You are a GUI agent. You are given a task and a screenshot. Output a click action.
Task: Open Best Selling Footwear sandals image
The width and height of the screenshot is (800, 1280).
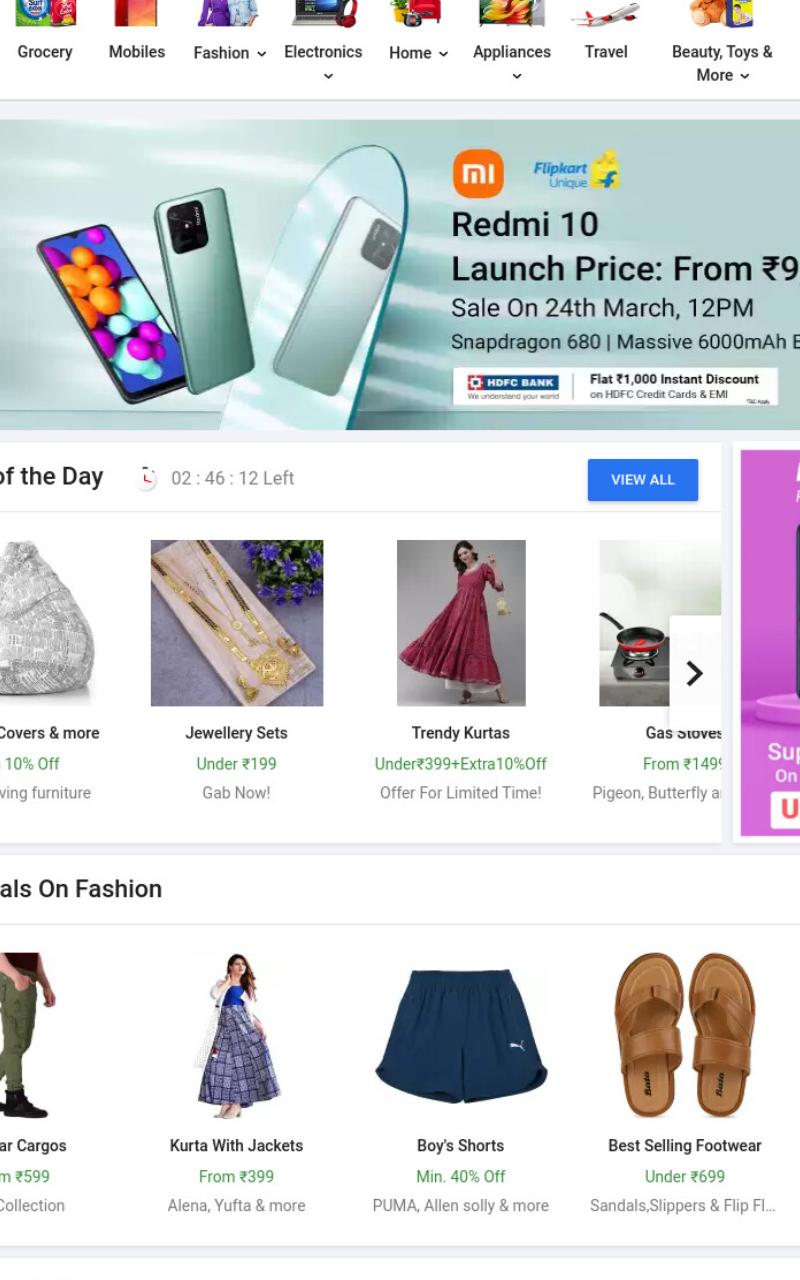685,1035
